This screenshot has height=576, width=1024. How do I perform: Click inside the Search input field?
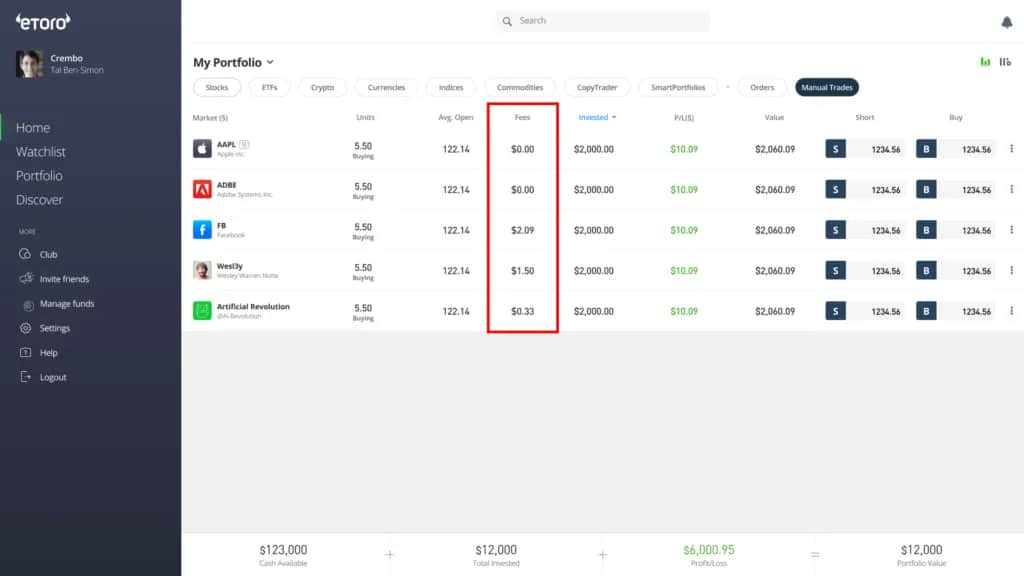[600, 20]
